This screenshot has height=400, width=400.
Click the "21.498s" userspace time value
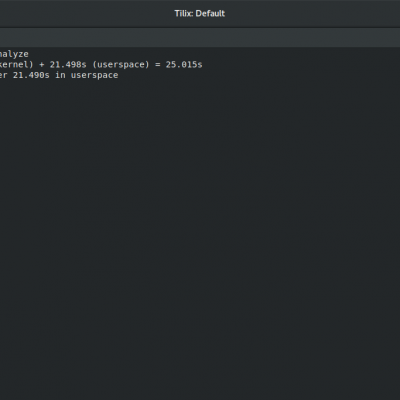pos(68,64)
